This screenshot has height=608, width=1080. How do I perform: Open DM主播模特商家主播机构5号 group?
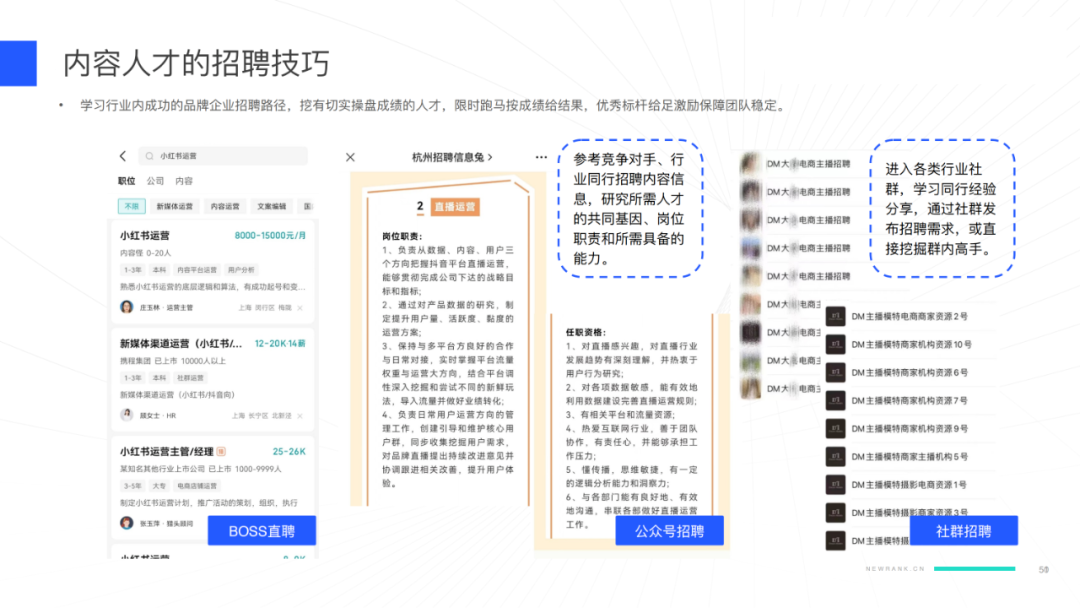[909, 457]
